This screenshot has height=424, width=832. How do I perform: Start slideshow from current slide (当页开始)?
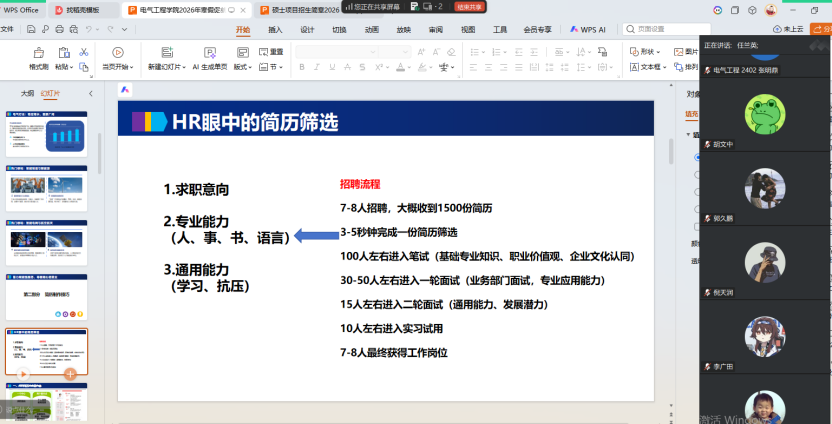click(x=117, y=55)
